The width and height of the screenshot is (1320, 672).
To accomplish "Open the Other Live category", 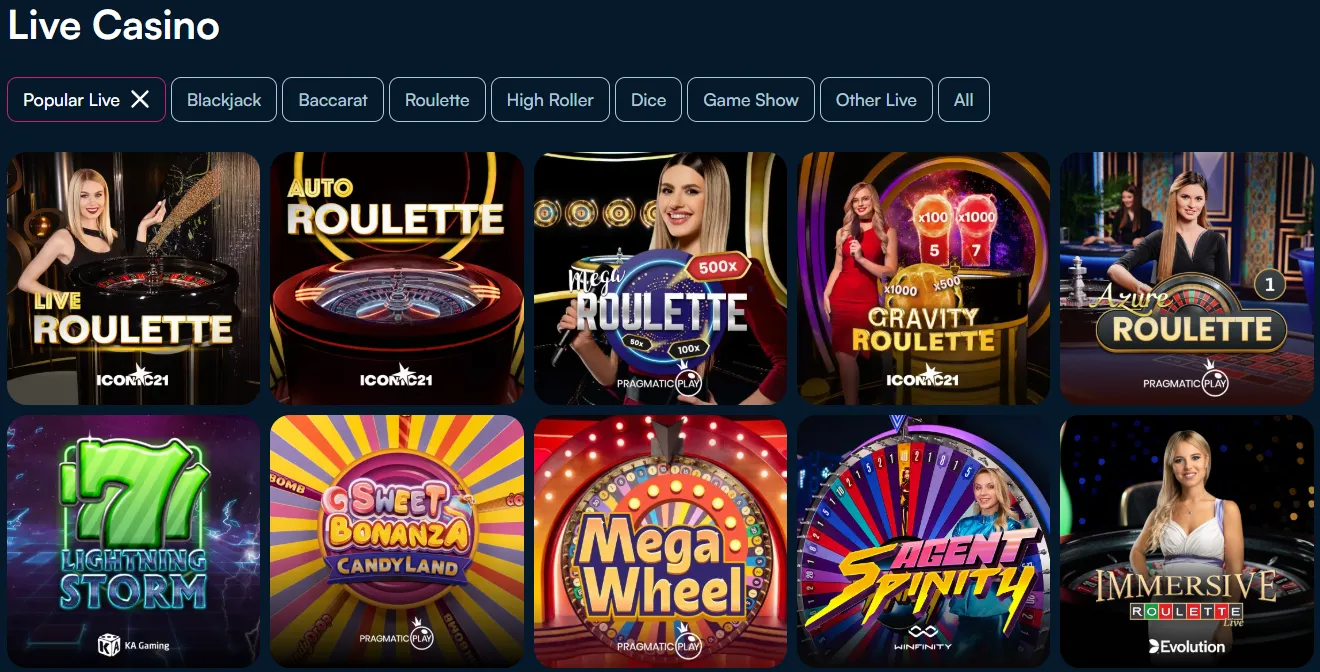I will point(876,99).
